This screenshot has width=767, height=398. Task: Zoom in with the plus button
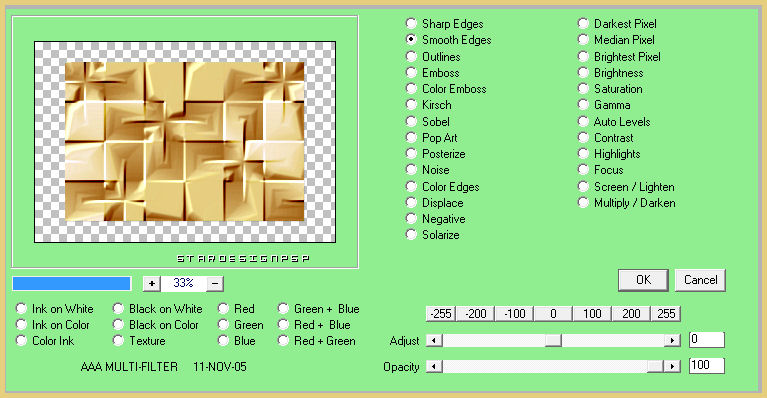click(152, 284)
